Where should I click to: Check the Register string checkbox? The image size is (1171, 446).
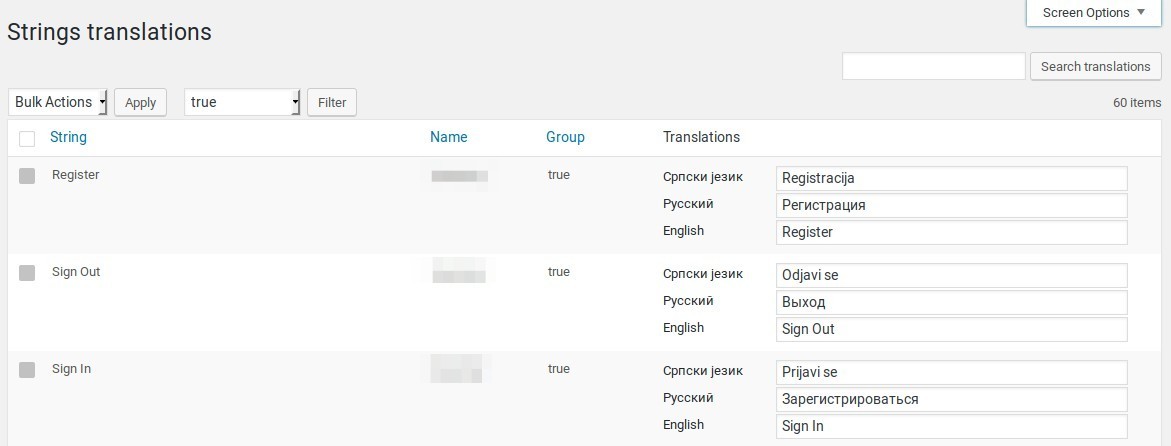[27, 176]
